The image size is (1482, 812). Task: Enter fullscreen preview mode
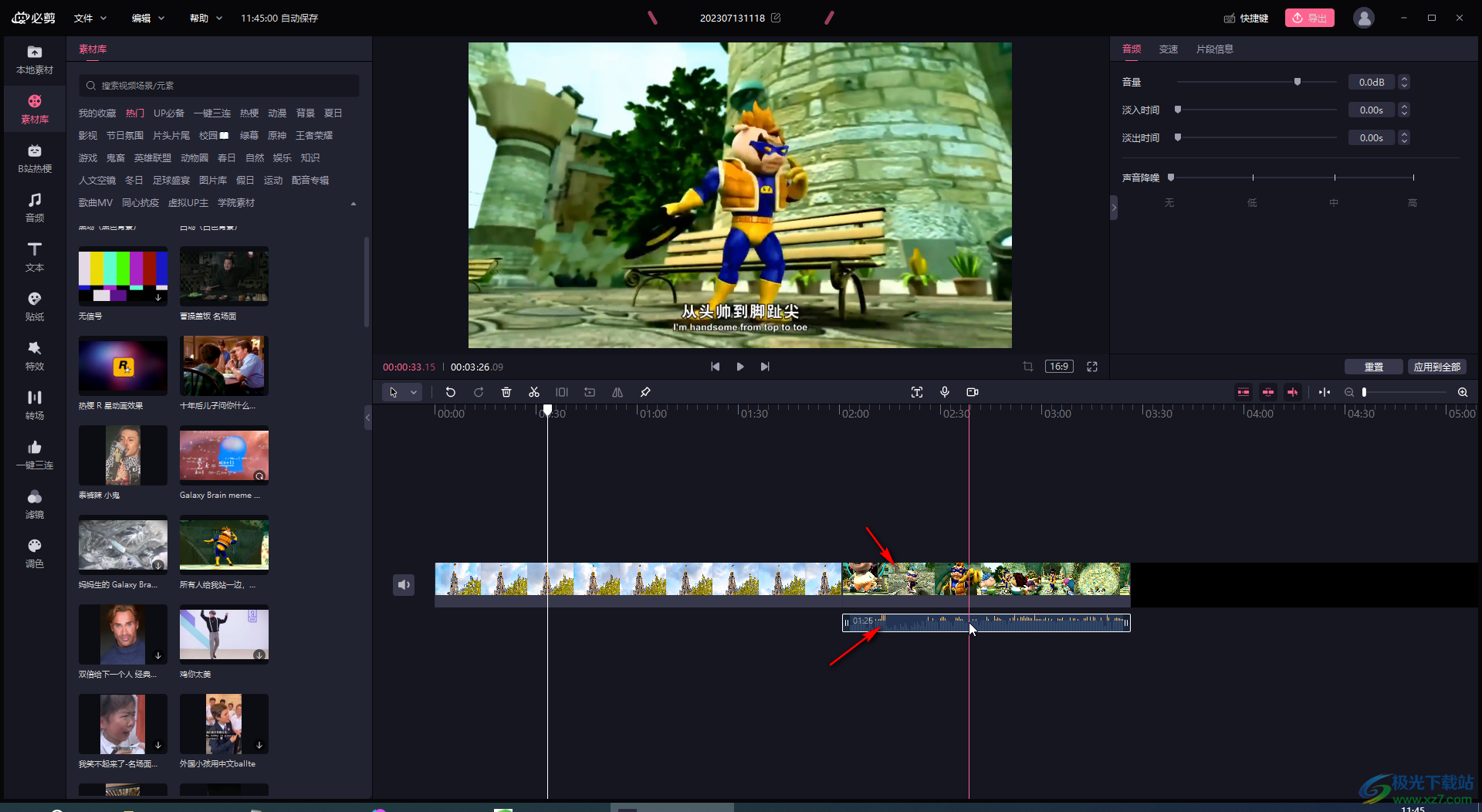(1092, 367)
